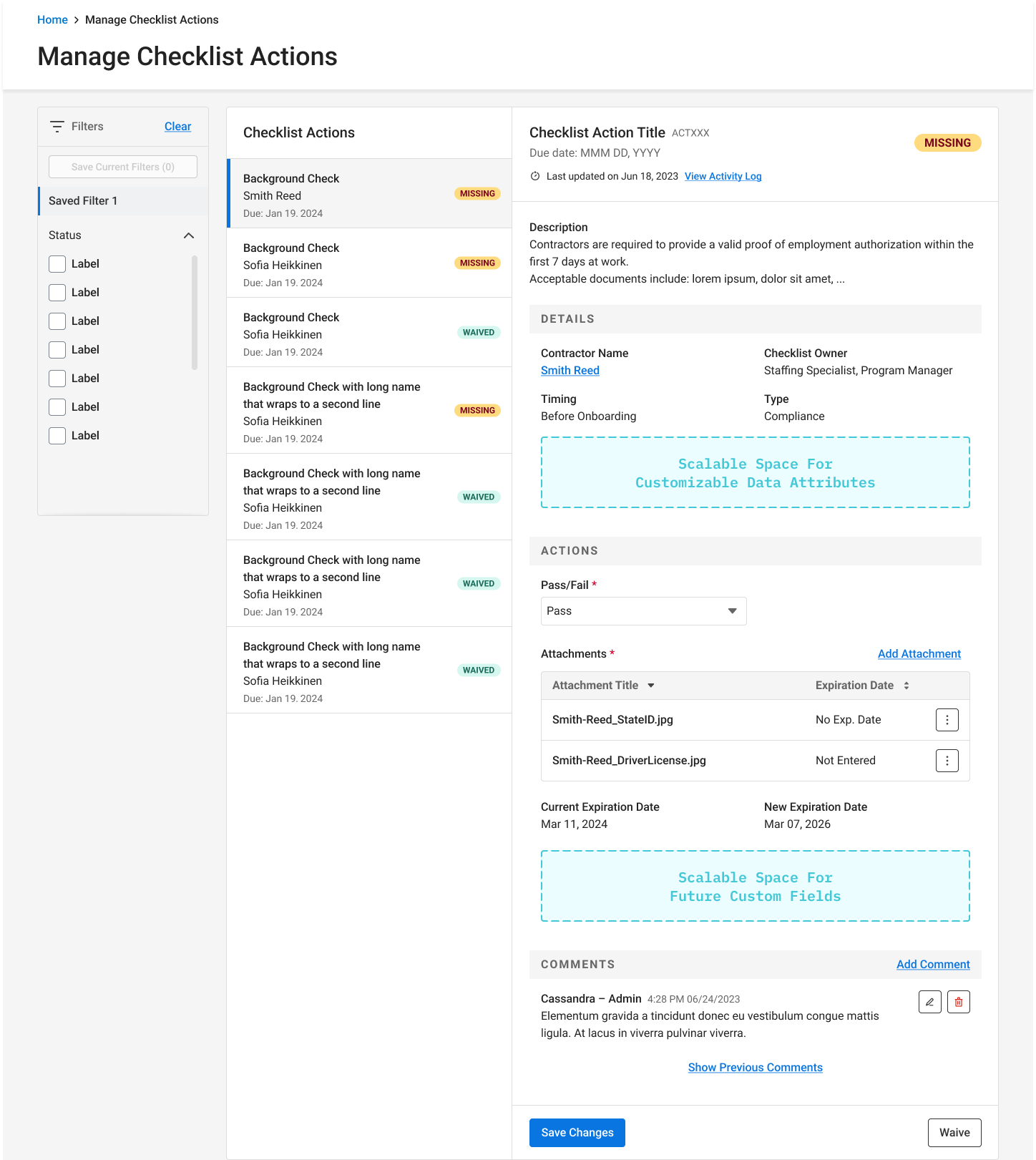Click the clock icon beside Last updated
The height and width of the screenshot is (1160, 1036).
coord(535,177)
